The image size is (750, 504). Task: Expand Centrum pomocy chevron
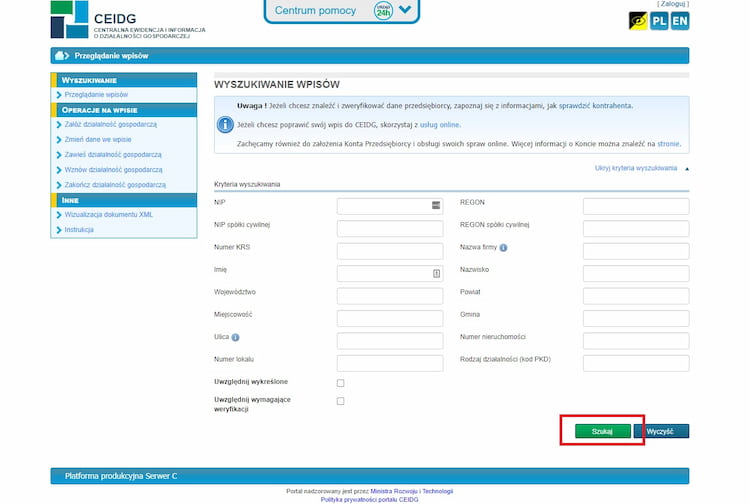(405, 9)
